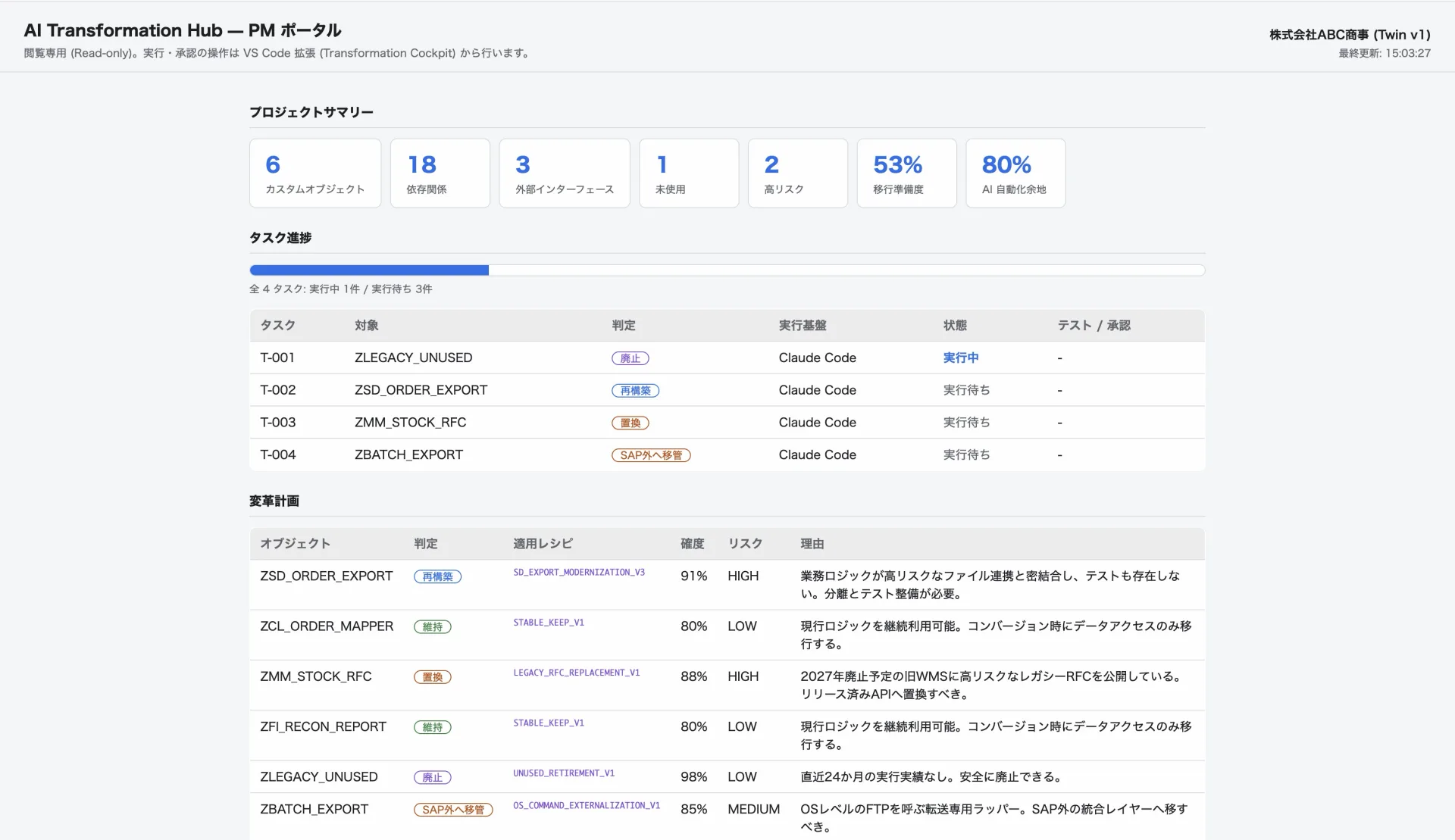Select the 80% AI 自動化余地 card
Viewport: 1455px width, 840px height.
[x=1015, y=173]
